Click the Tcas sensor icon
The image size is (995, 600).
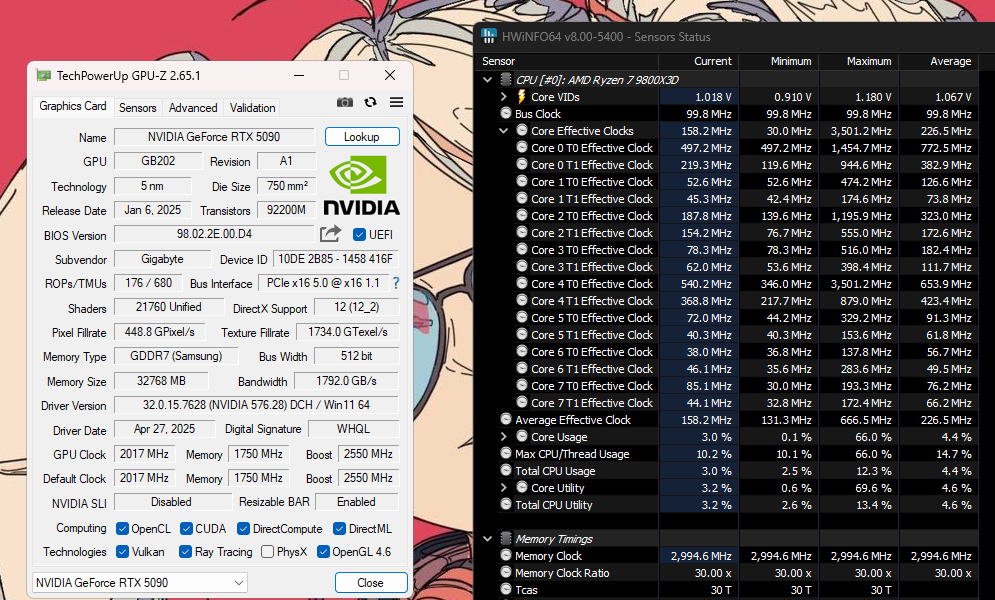(506, 589)
